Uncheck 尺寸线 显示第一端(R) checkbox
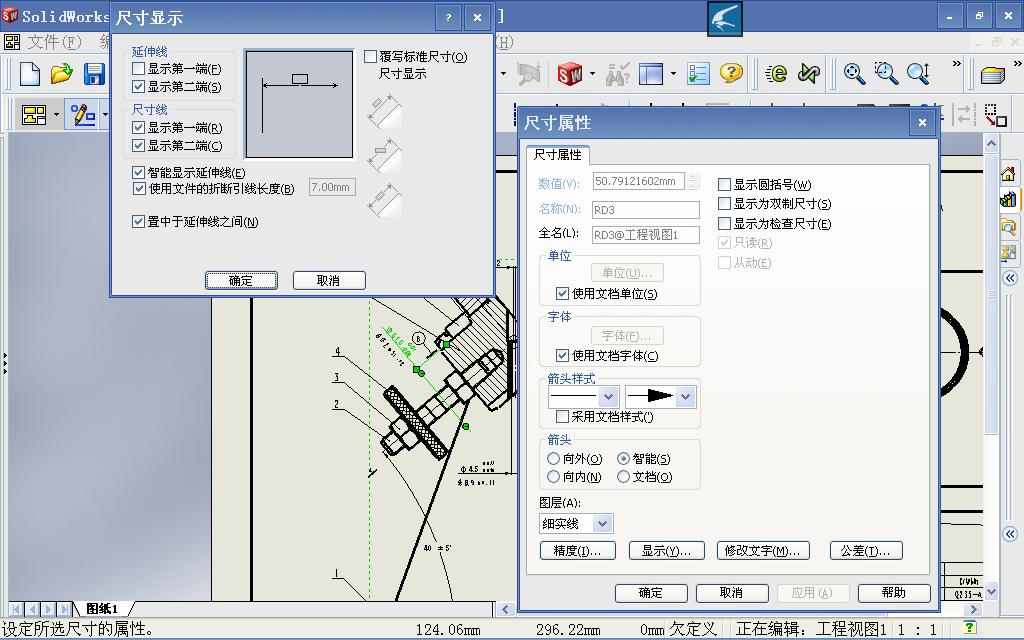 pos(138,127)
